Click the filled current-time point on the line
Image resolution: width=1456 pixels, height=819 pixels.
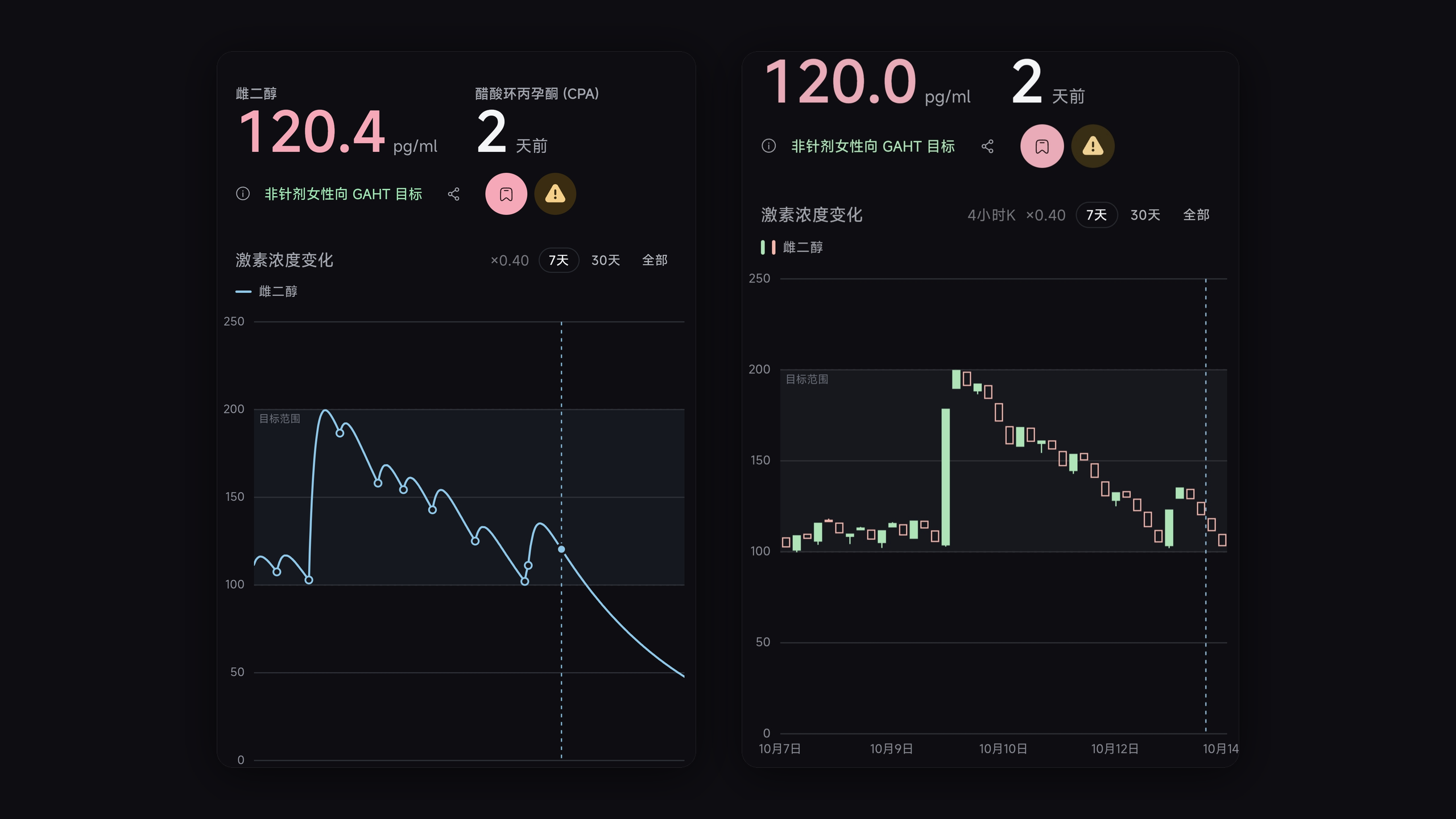(561, 549)
